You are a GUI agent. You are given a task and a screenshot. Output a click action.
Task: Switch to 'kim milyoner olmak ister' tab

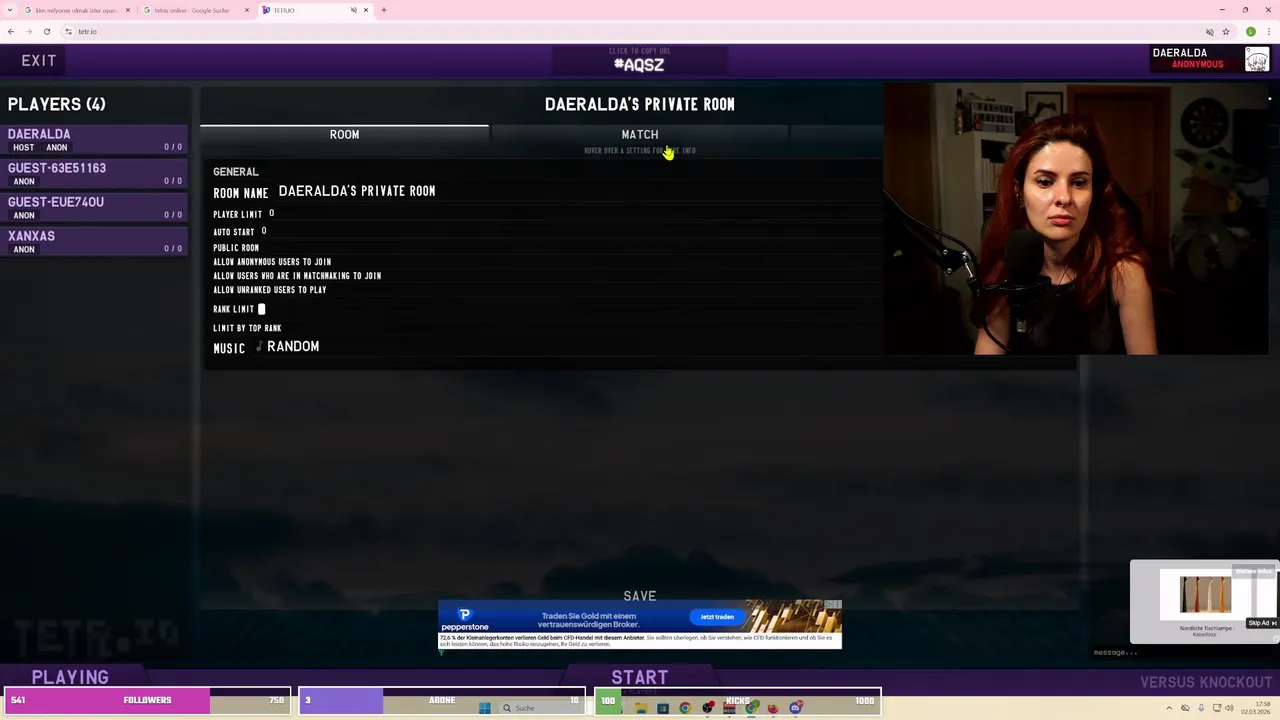click(x=76, y=10)
